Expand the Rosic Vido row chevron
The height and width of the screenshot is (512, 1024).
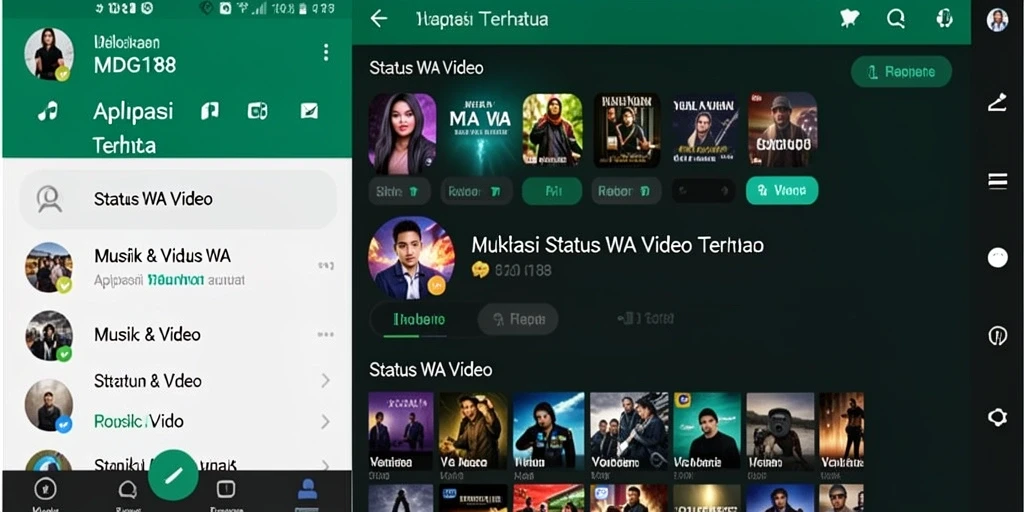[x=325, y=421]
